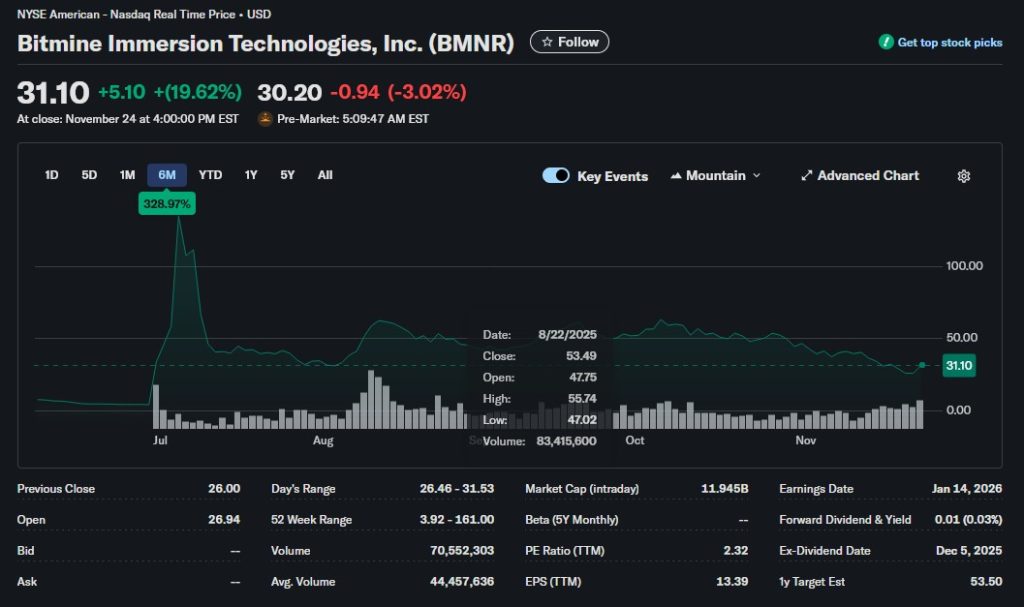Click the 328.97% gain badge
Viewport: 1024px width, 607px height.
(x=167, y=201)
